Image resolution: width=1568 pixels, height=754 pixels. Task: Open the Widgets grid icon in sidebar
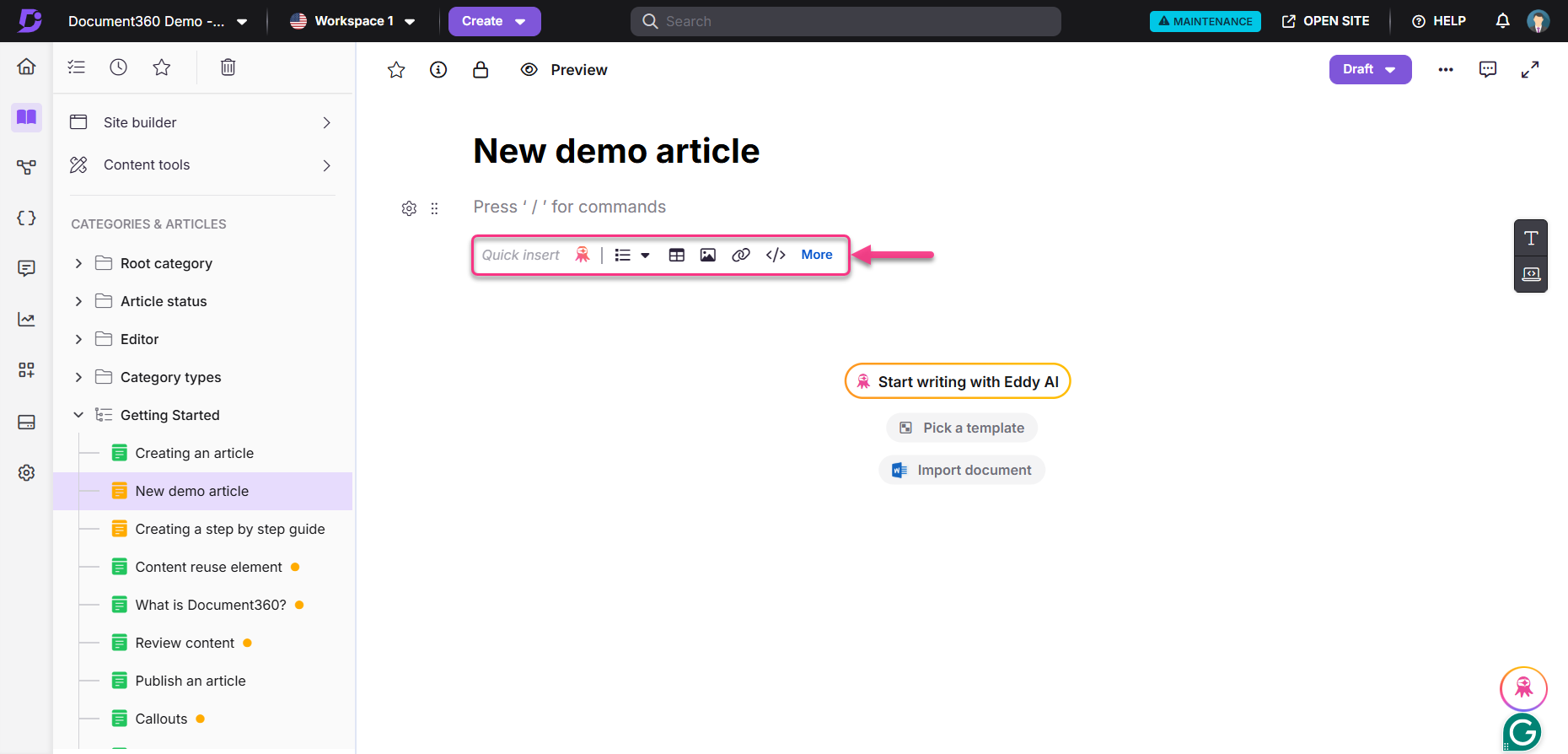click(x=26, y=370)
